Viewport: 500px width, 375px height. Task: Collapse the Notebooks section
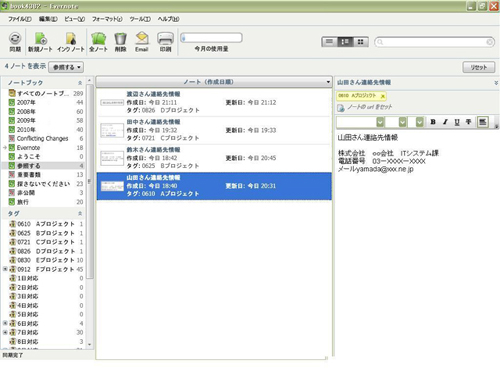pyautogui.click(x=80, y=83)
